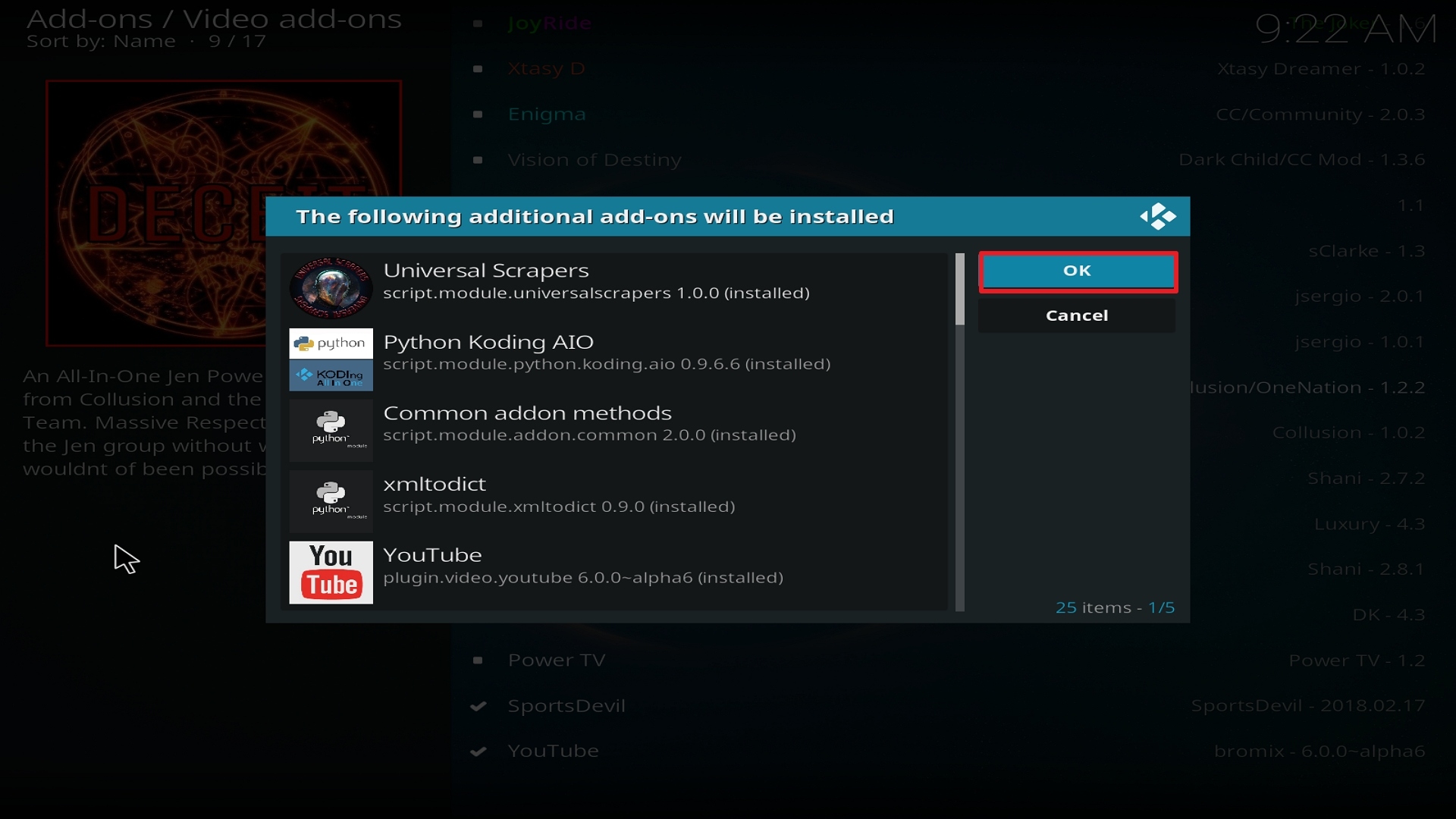Select the YouTube title in the dialog
The image size is (1456, 819).
pyautogui.click(x=432, y=555)
